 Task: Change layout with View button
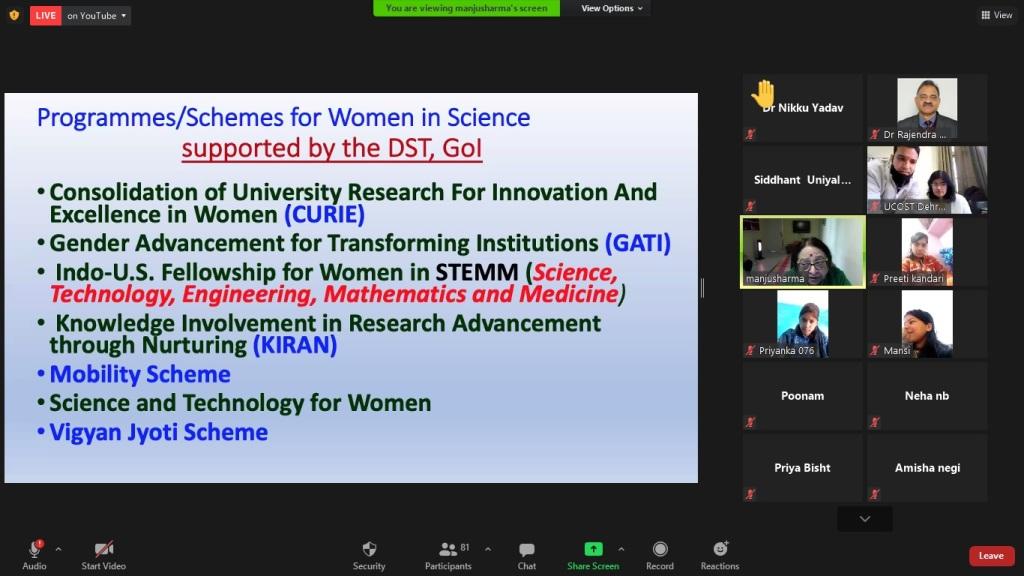(997, 15)
